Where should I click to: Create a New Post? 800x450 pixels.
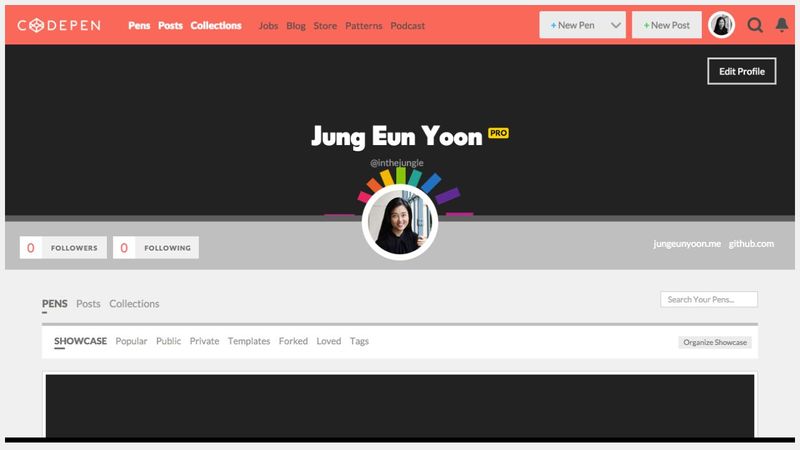click(666, 25)
